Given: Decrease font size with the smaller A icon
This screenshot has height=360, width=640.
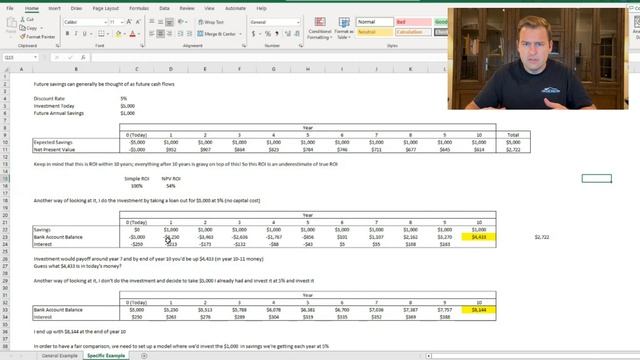Looking at the screenshot, I should point(138,22).
